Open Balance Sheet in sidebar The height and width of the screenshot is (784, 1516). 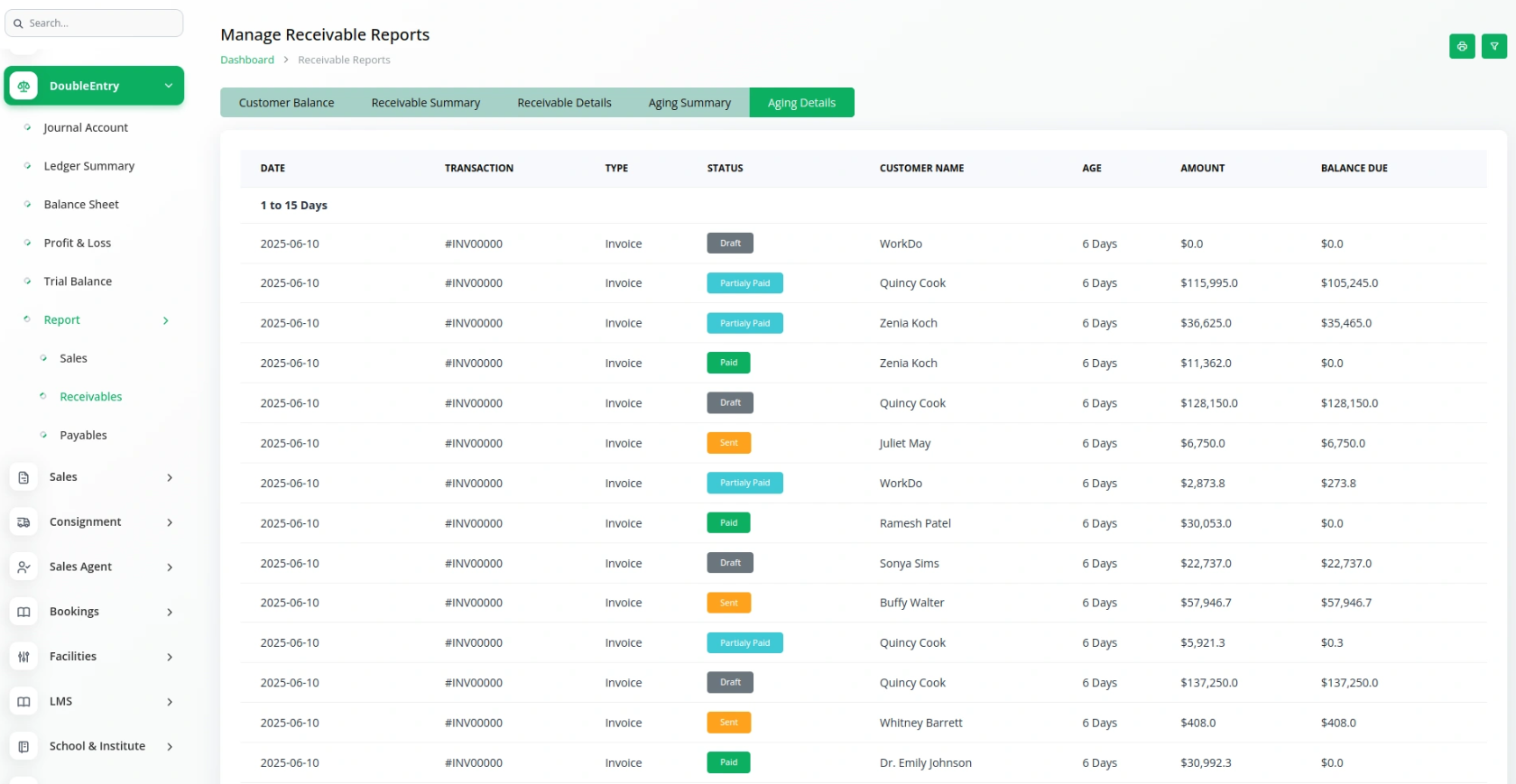coord(81,205)
